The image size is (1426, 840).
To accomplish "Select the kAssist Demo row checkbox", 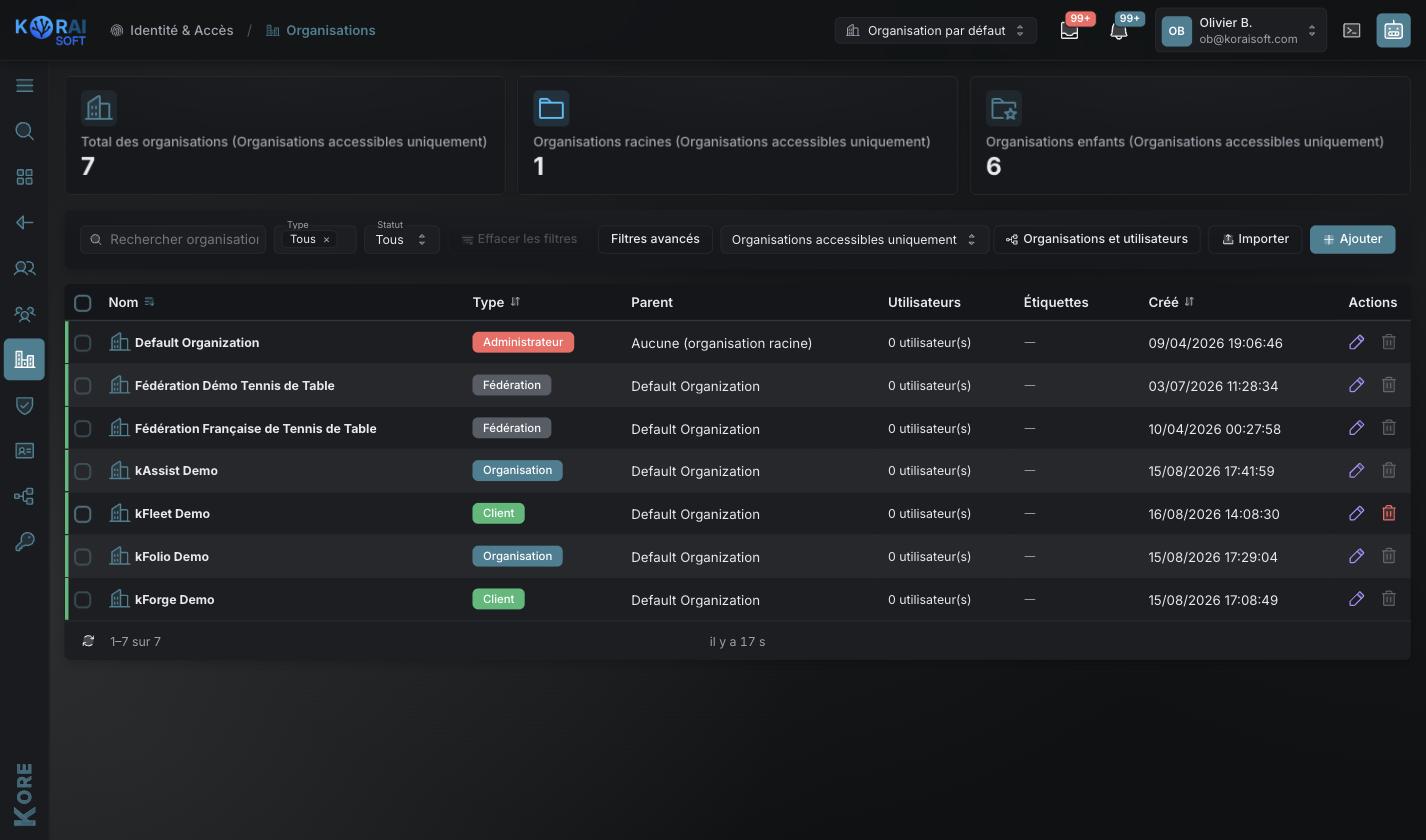I will coord(83,471).
